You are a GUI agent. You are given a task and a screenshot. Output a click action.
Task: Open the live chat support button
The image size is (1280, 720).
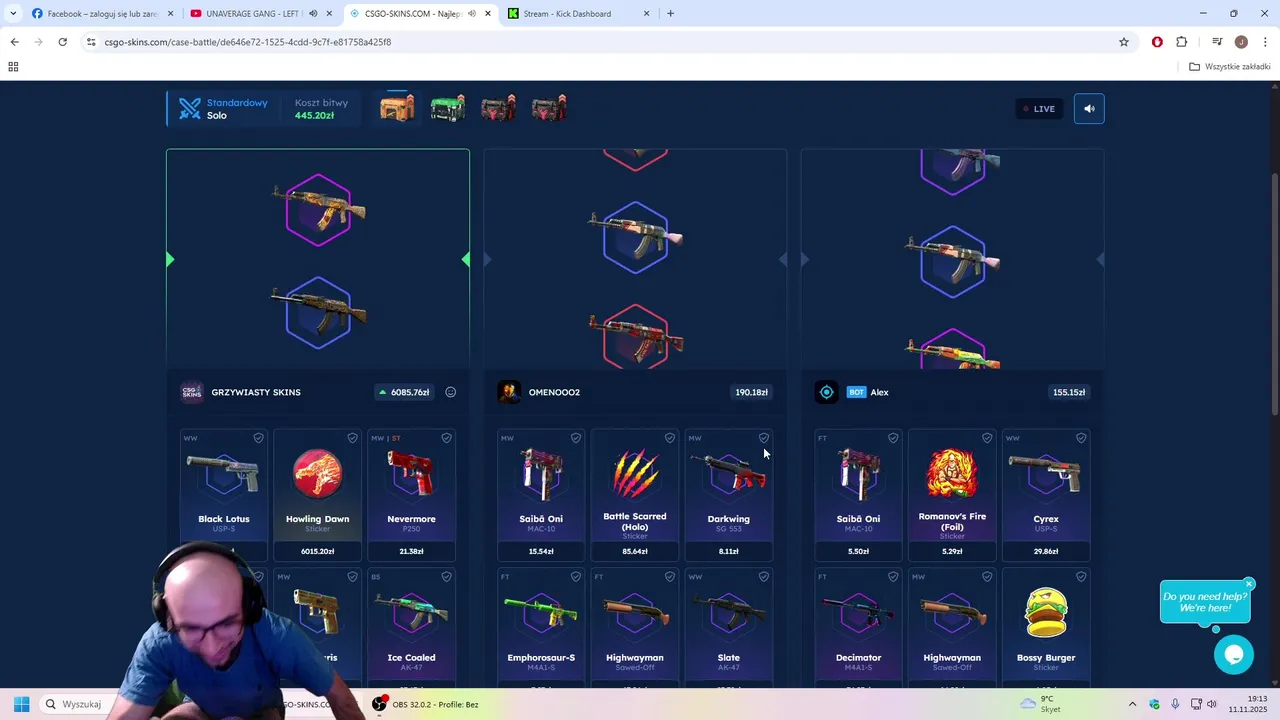(1234, 655)
